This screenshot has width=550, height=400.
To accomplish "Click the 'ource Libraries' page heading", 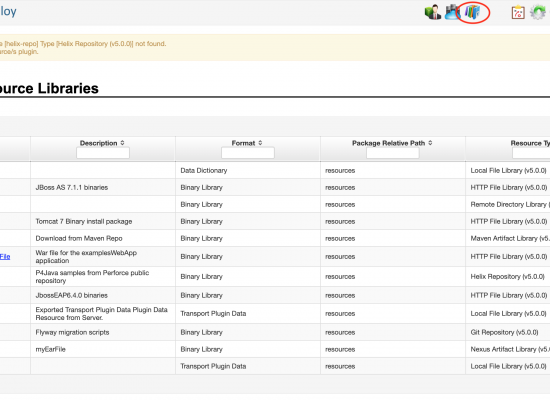I will click(49, 88).
